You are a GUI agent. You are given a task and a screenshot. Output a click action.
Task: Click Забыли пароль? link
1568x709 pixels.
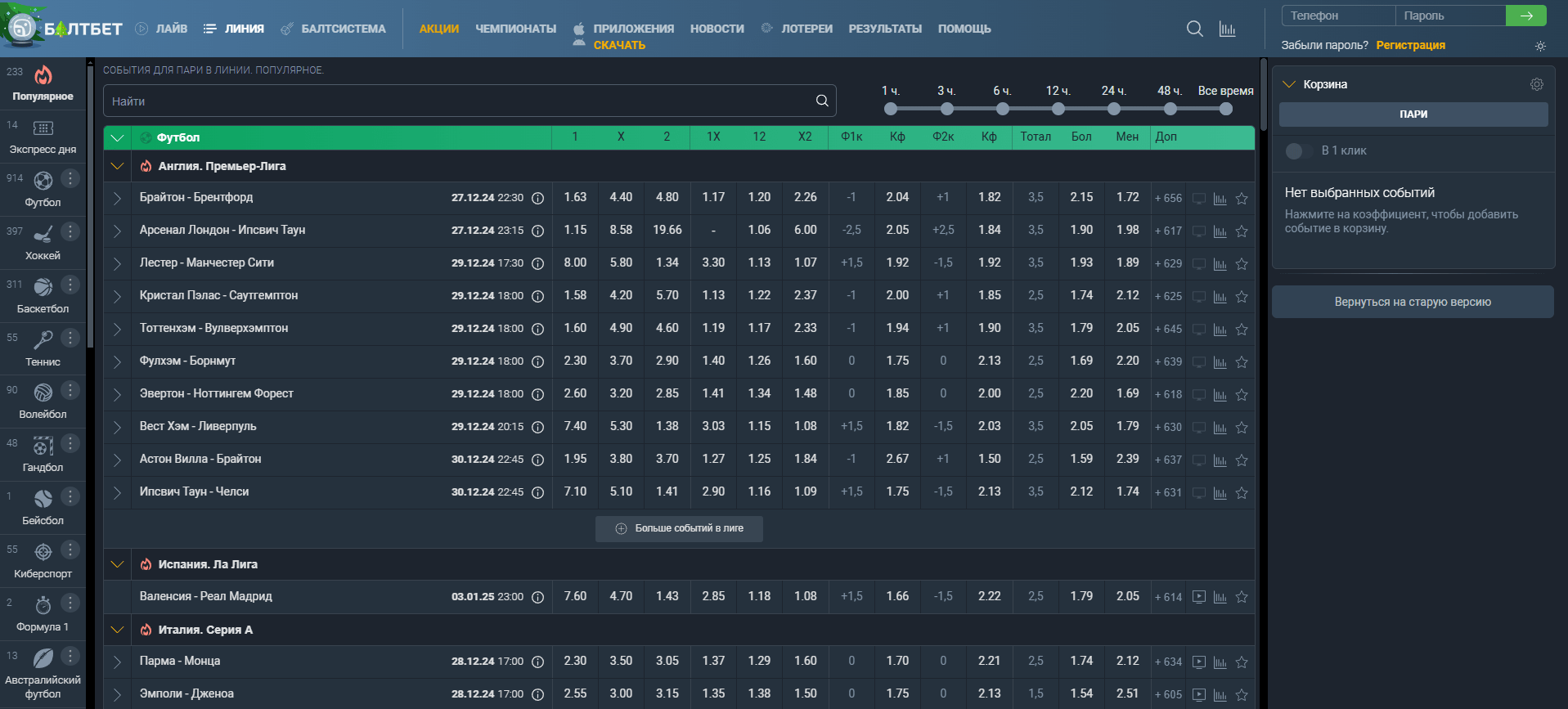1324,45
